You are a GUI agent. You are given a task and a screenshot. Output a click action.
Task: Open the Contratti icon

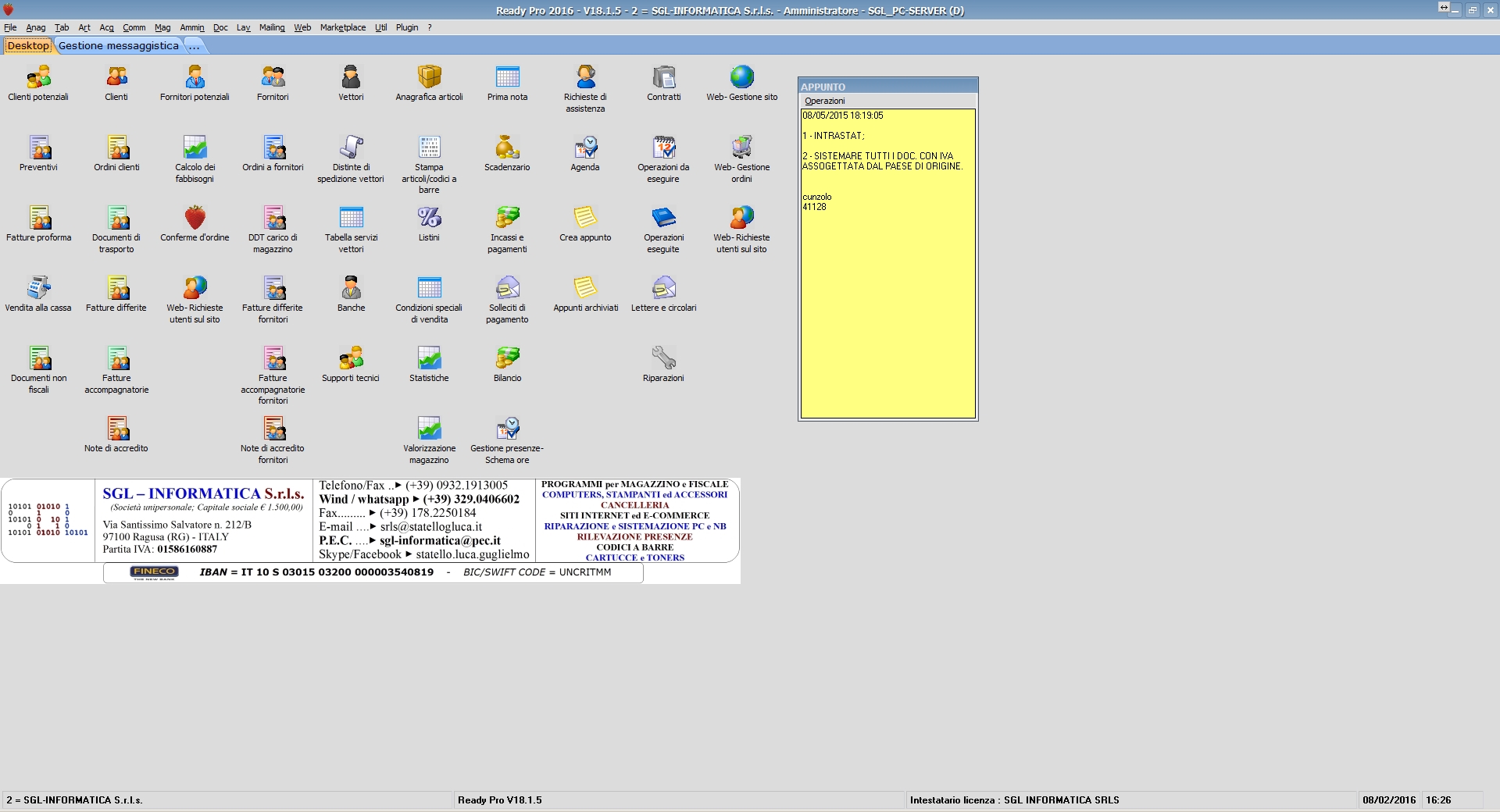tap(663, 77)
